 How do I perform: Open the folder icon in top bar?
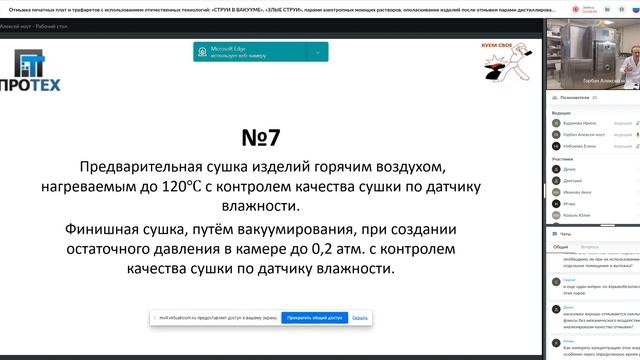point(607,9)
